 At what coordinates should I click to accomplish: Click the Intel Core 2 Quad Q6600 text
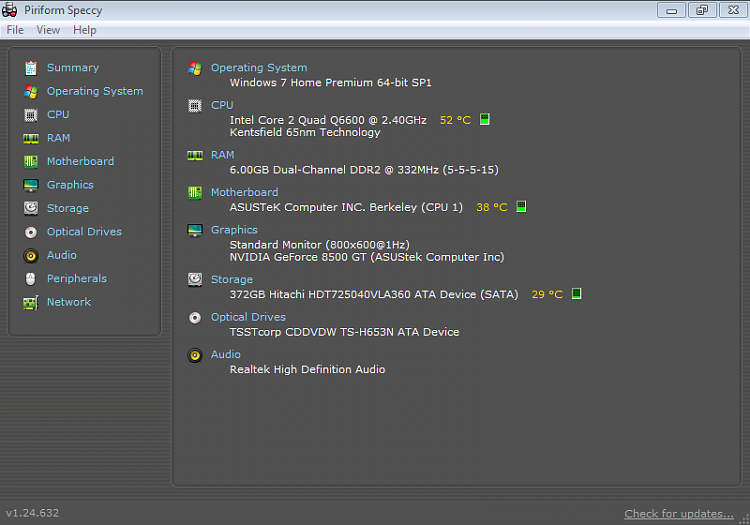point(328,120)
